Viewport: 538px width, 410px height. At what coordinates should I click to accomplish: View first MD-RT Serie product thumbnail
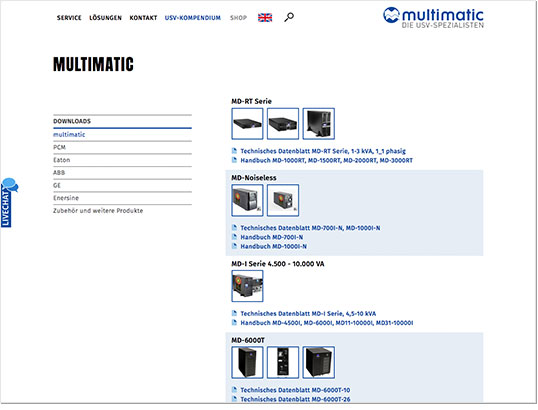pyautogui.click(x=247, y=124)
